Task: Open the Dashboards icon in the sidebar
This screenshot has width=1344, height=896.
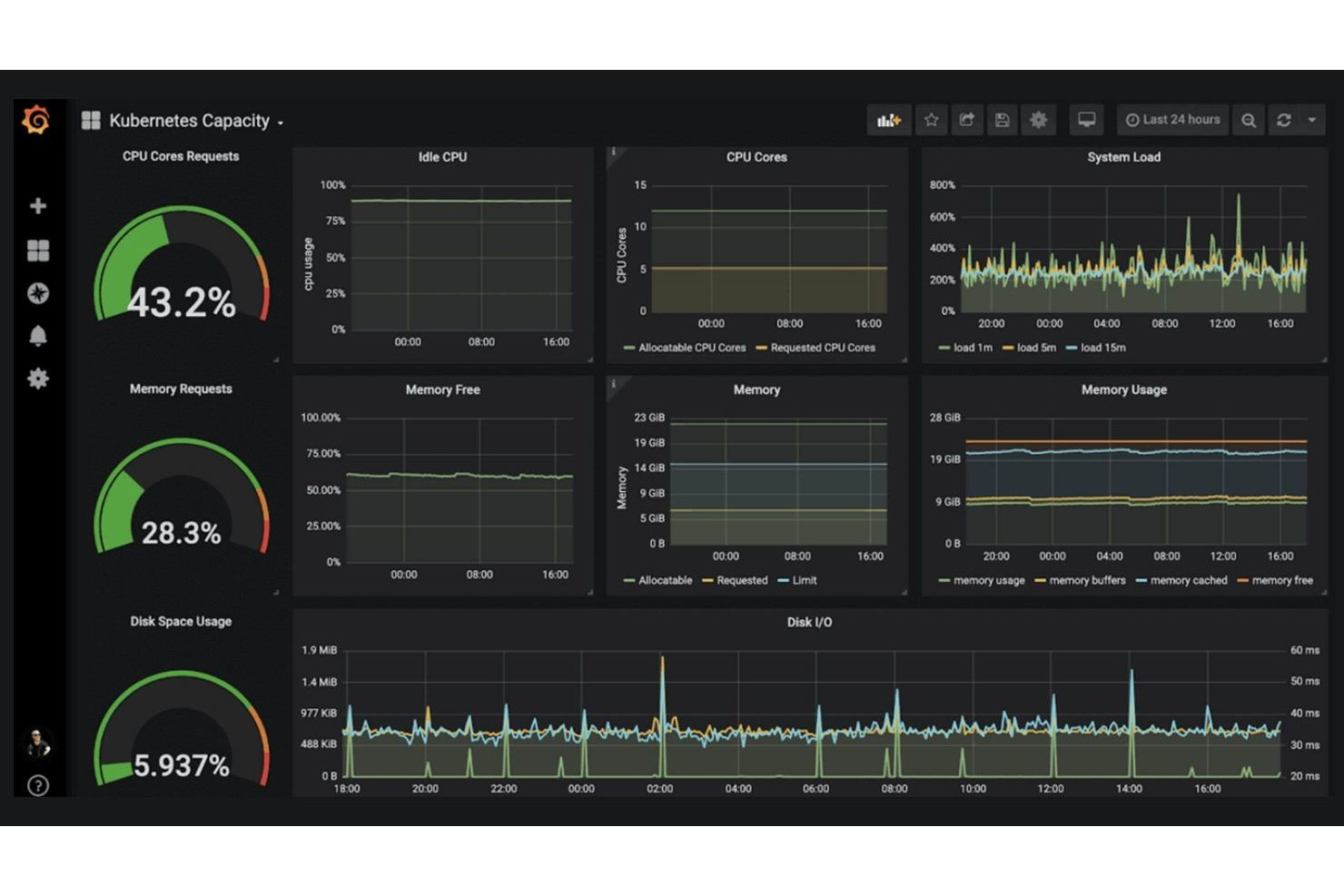Action: pyautogui.click(x=37, y=251)
